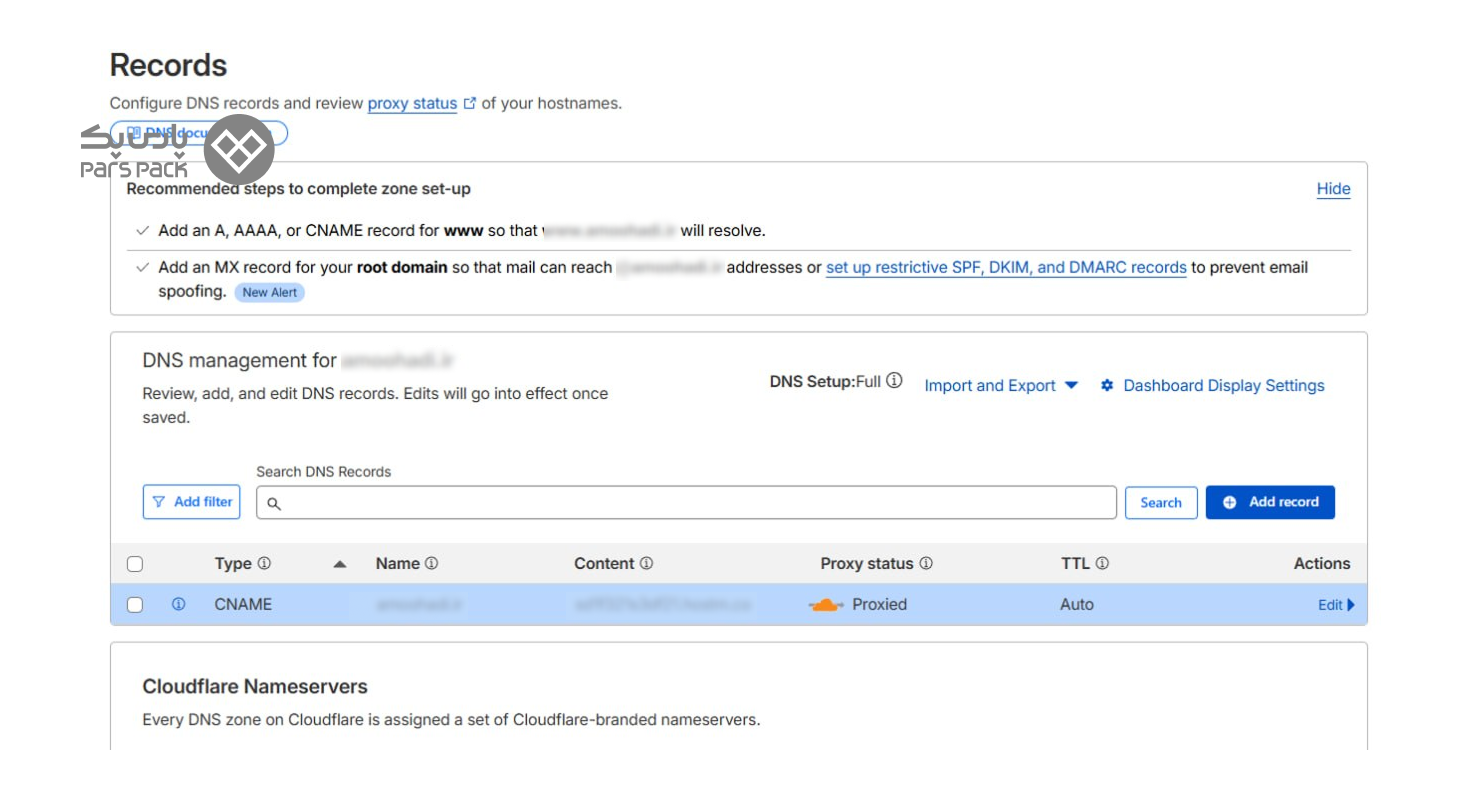Open the Add filter button
Image resolution: width=1482 pixels, height=799 pixels.
(192, 502)
